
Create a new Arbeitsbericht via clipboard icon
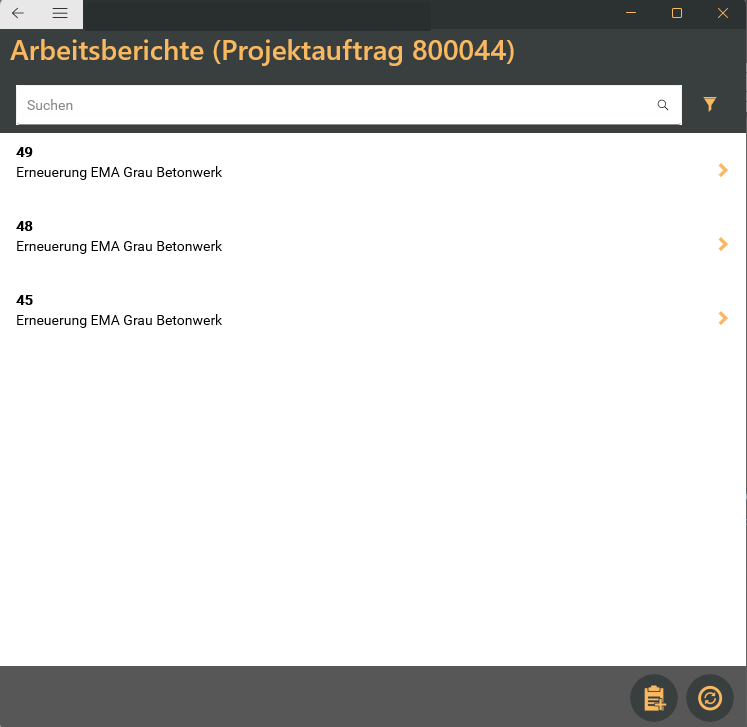click(654, 698)
